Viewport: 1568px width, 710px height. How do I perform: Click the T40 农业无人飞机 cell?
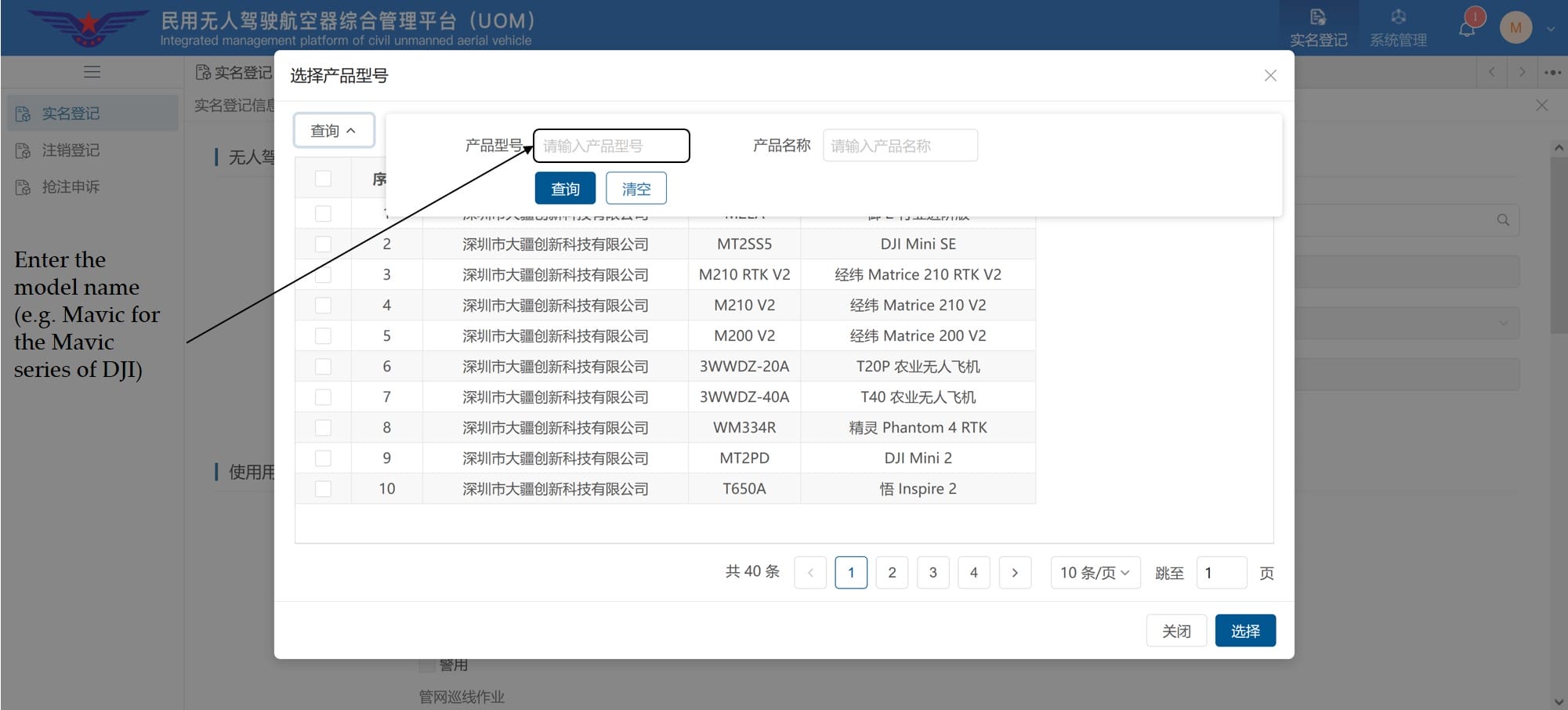click(x=918, y=397)
